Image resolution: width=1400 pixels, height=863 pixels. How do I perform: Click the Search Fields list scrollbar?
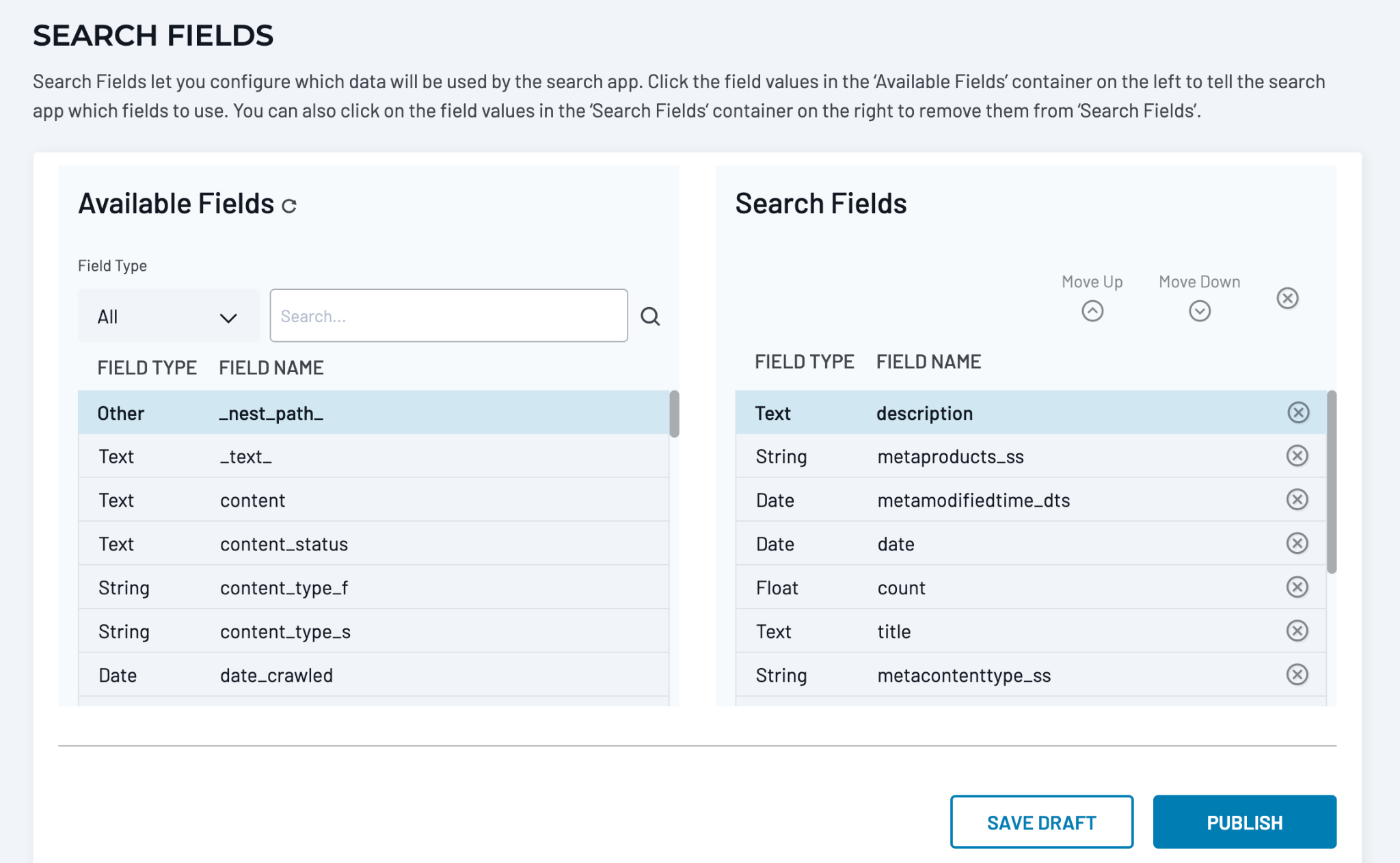1331,482
